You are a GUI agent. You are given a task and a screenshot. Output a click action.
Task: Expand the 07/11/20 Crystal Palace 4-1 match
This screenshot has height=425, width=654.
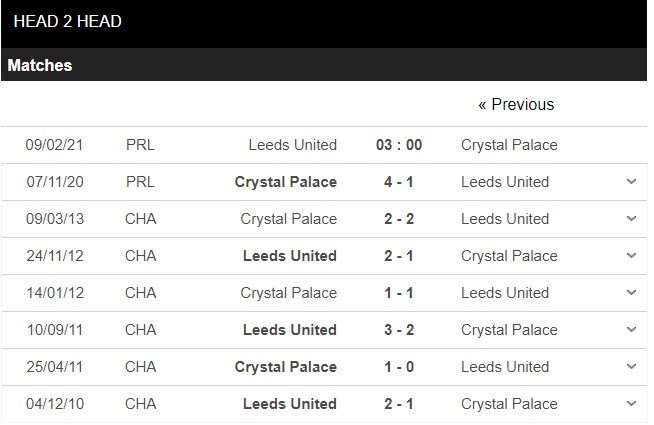pyautogui.click(x=630, y=182)
